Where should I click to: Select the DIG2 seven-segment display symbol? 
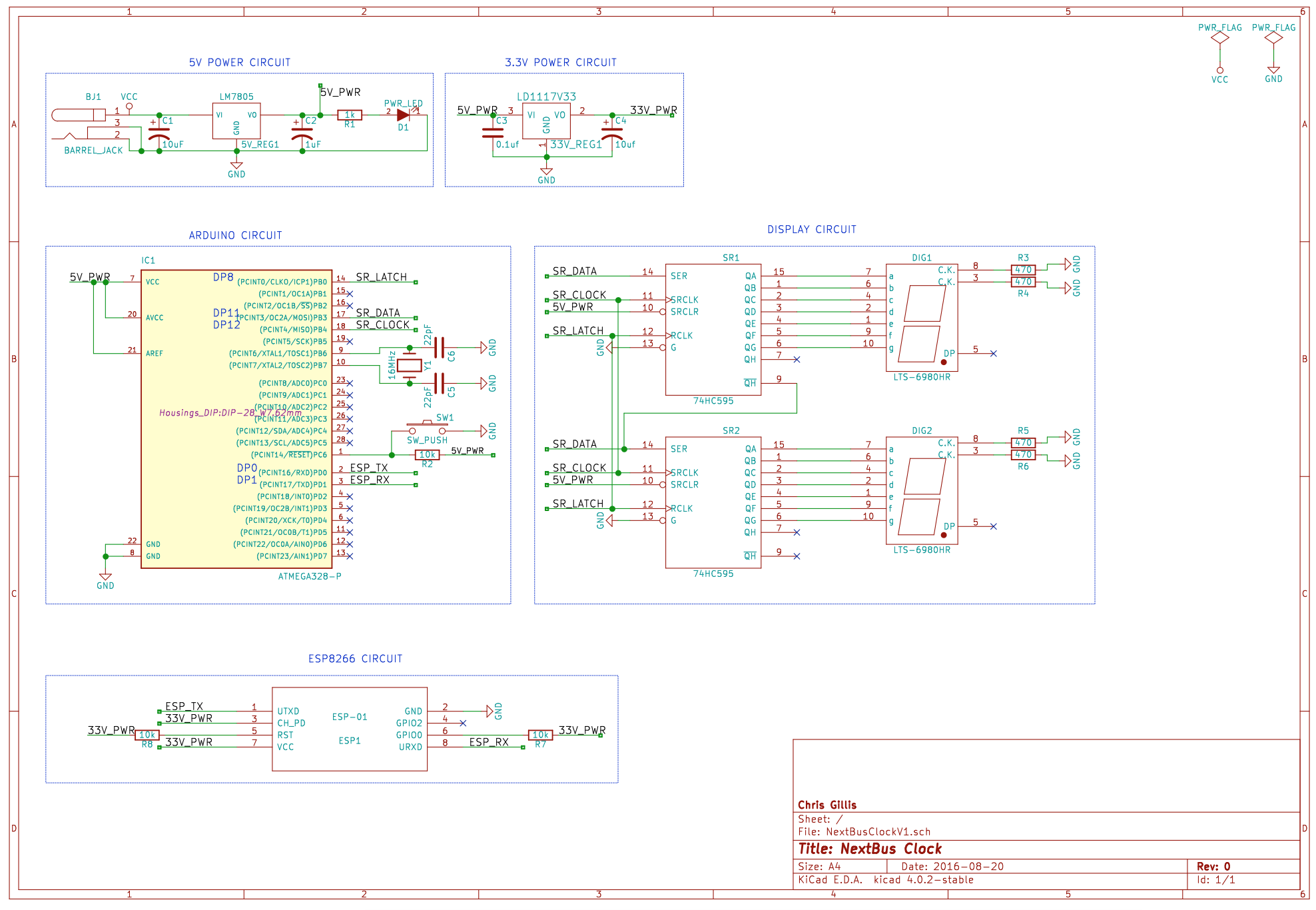point(922,491)
